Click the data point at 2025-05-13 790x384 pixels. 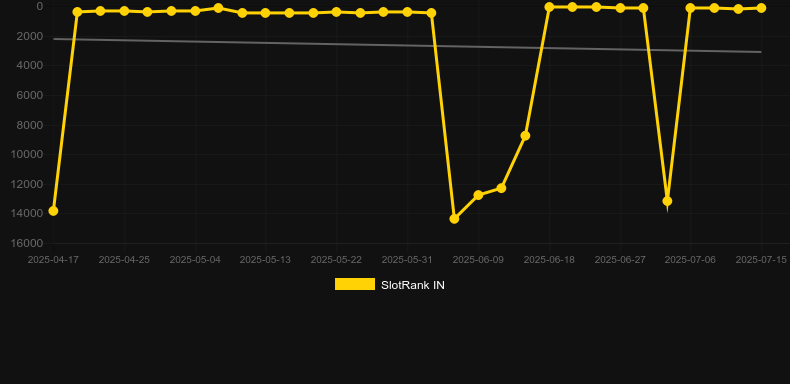[266, 13]
